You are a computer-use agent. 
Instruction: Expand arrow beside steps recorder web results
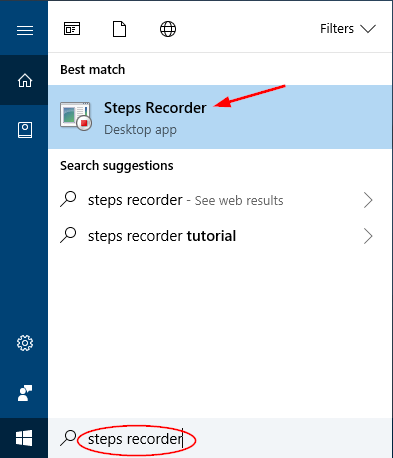368,200
